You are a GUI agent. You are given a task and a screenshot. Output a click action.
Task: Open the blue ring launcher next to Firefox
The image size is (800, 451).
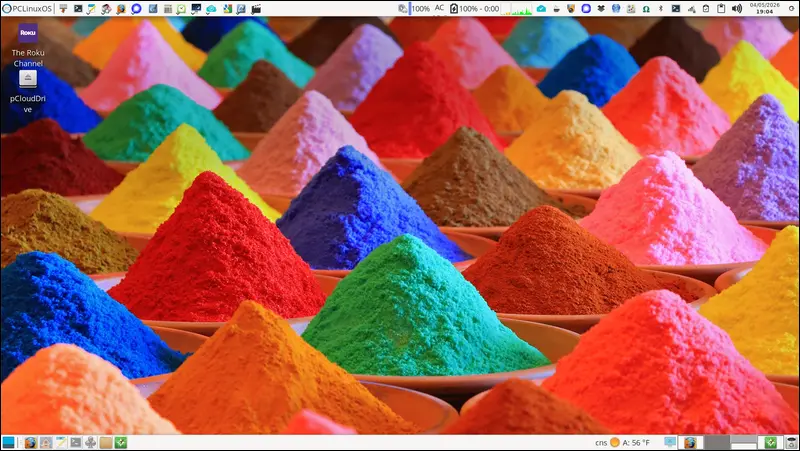136,9
